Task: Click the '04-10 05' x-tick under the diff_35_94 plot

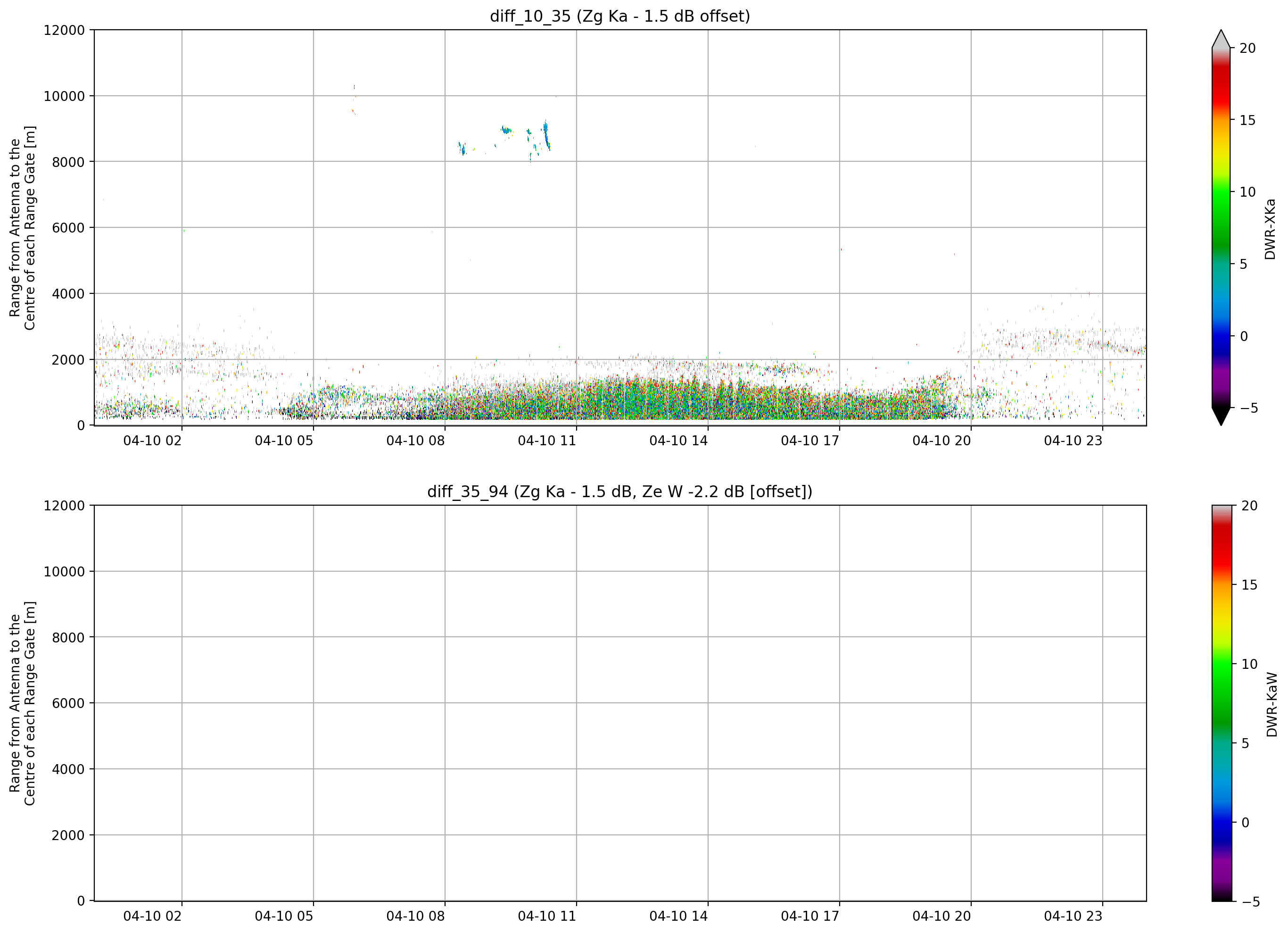Action: 284,916
